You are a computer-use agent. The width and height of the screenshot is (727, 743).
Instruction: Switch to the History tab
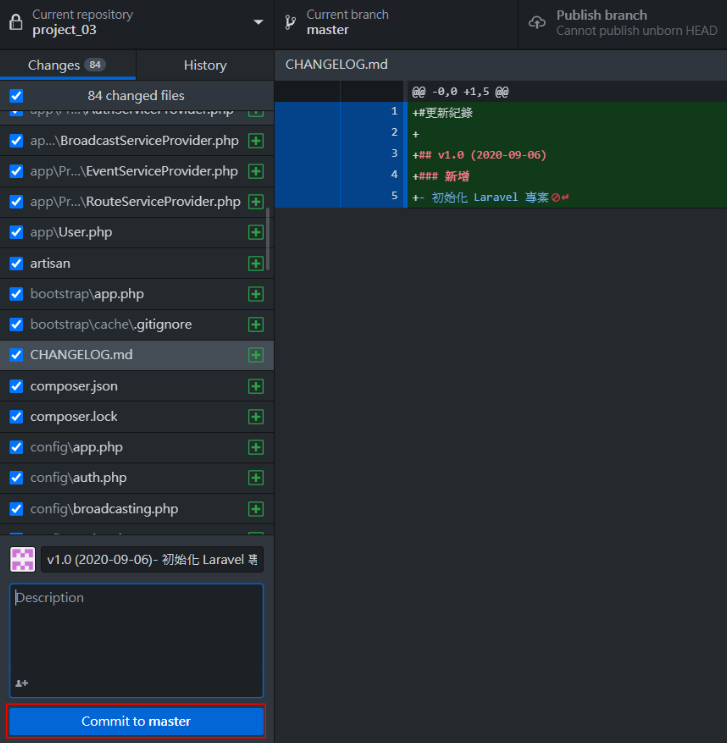pos(205,65)
